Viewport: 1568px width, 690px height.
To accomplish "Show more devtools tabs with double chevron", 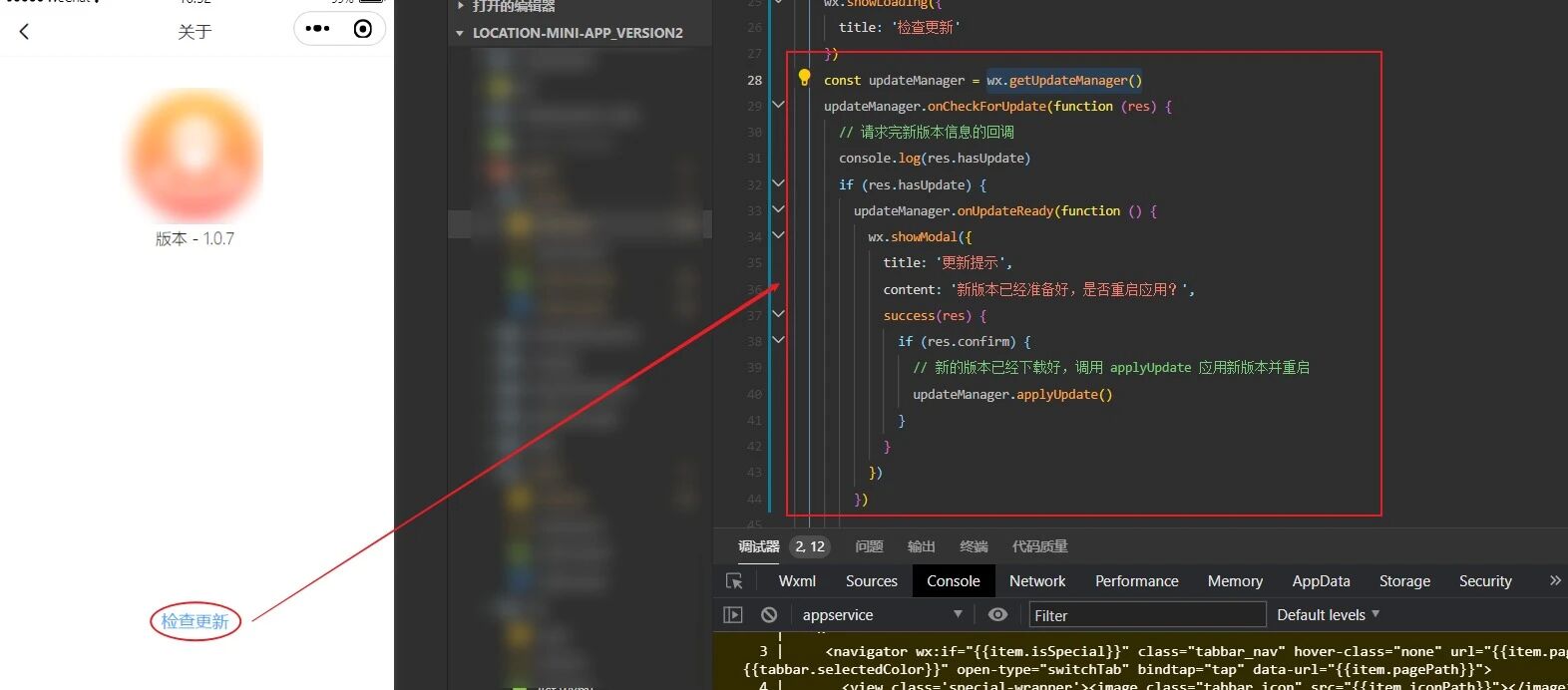I will coord(1554,580).
